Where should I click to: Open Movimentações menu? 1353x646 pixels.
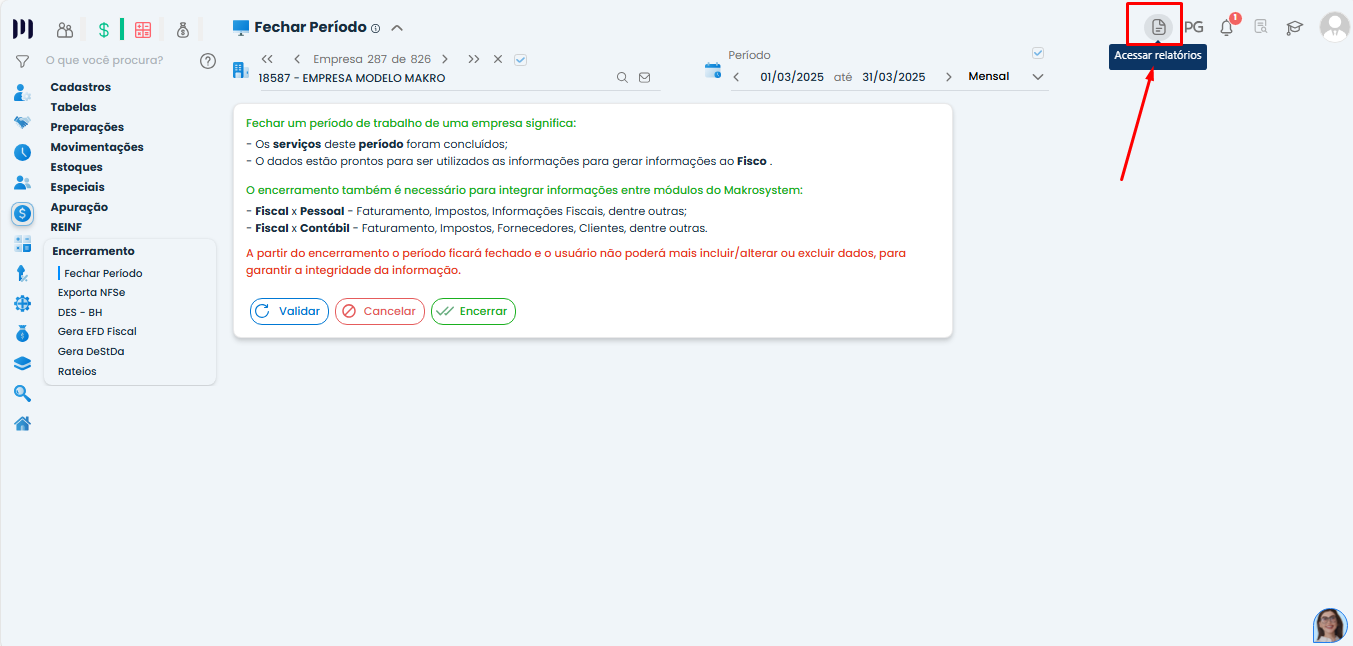tap(97, 147)
